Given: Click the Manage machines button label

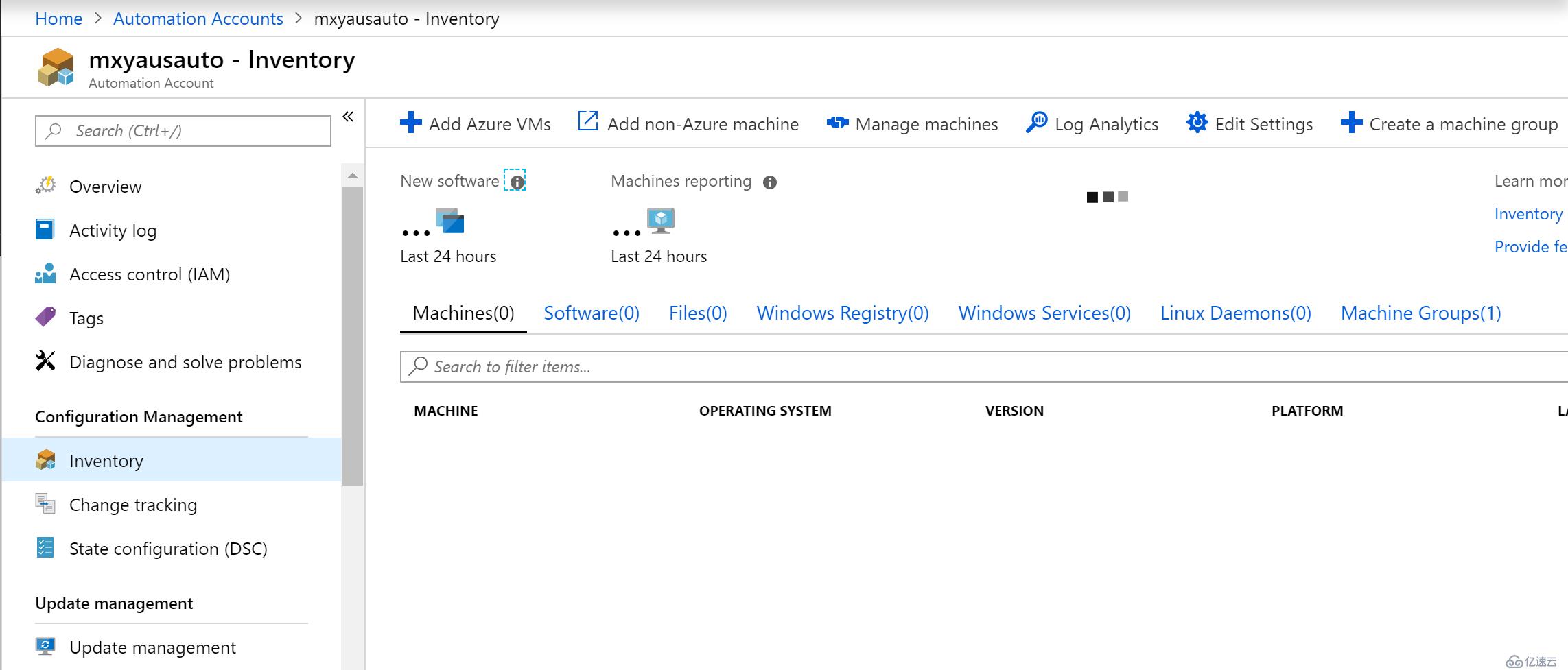Looking at the screenshot, I should pos(927,124).
